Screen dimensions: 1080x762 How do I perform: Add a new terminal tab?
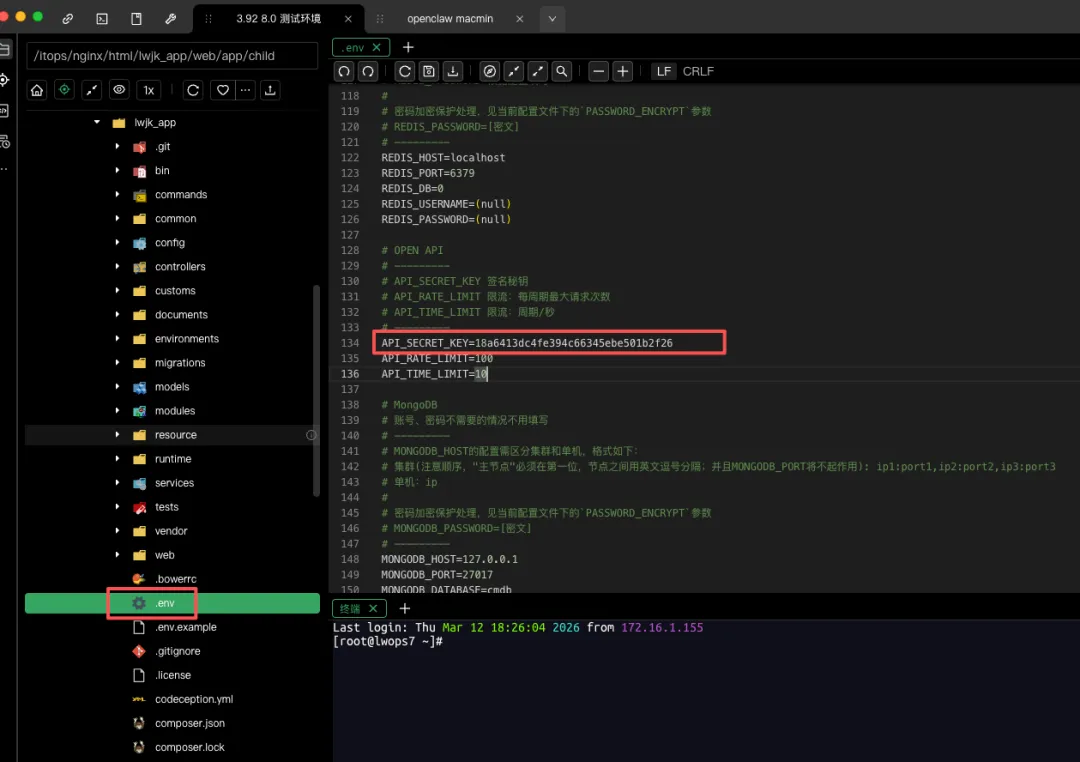tap(405, 608)
